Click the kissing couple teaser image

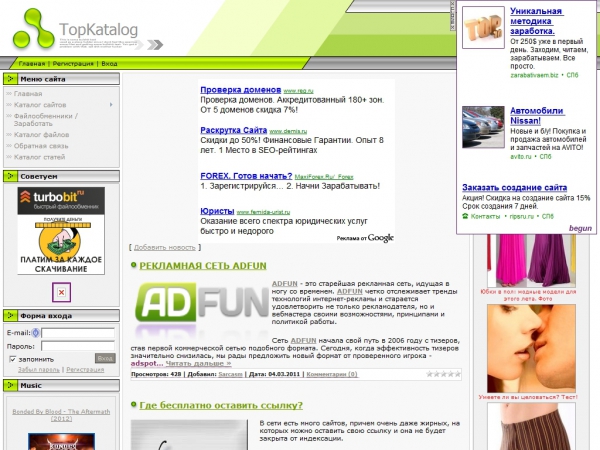[531, 348]
